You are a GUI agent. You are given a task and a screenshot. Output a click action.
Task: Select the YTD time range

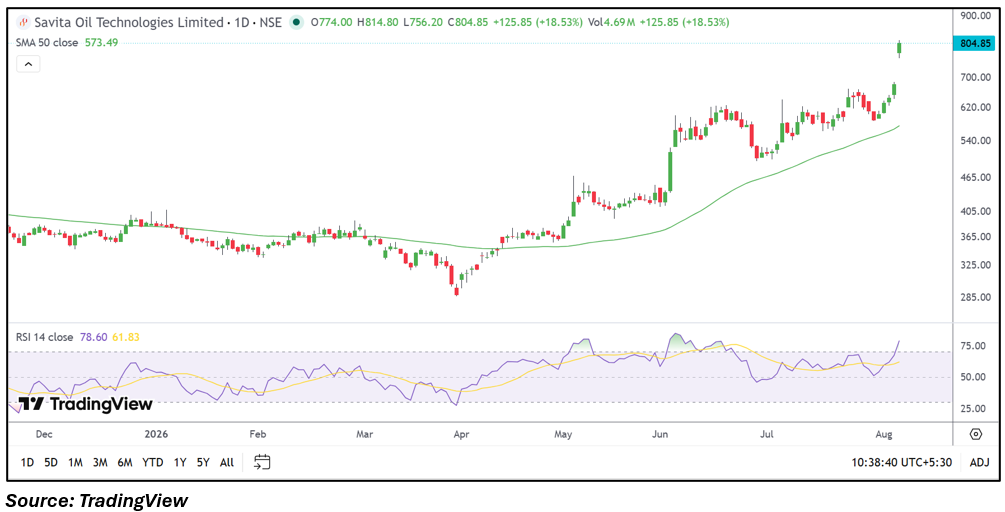click(153, 462)
